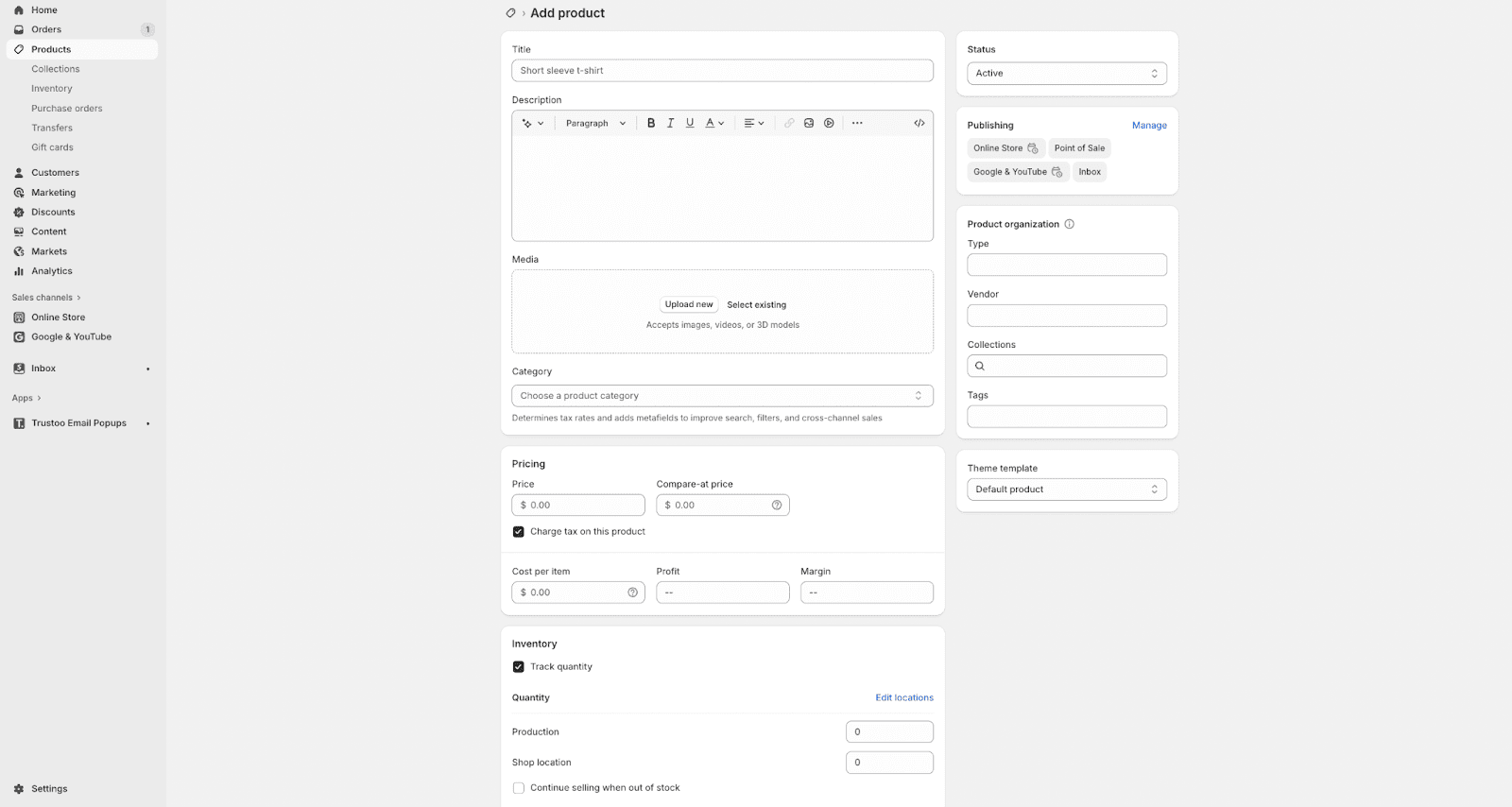The image size is (1512, 807).
Task: Open the Status Active dropdown
Action: [x=1067, y=74]
